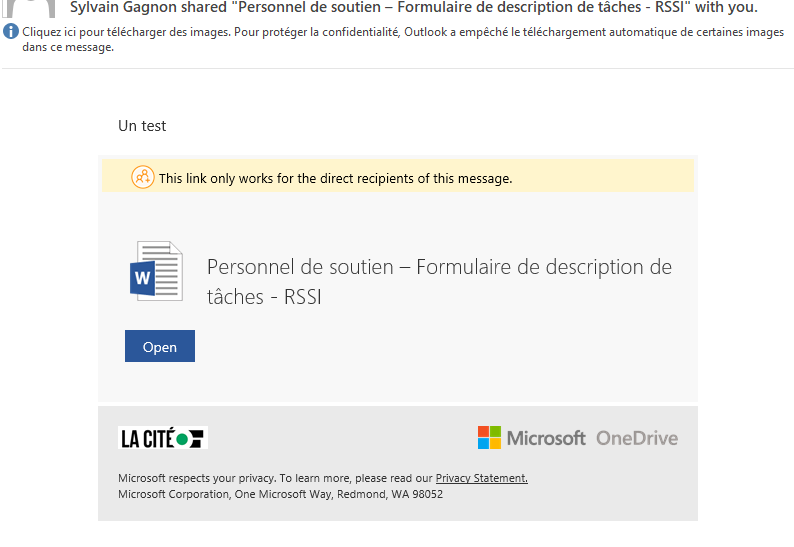Click the 'Un test' message text
The width and height of the screenshot is (794, 547).
(x=142, y=126)
